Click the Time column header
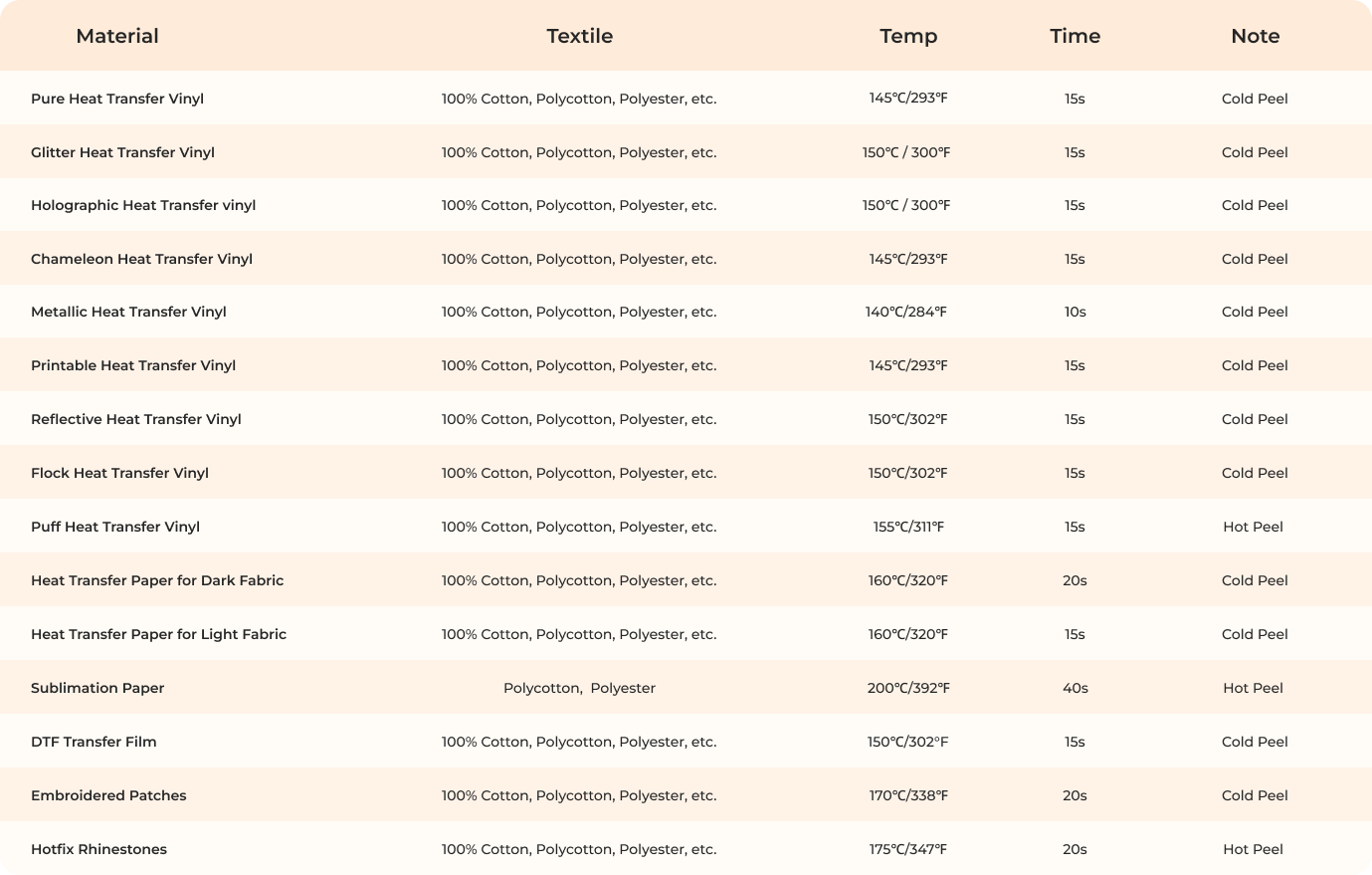 click(x=1075, y=36)
